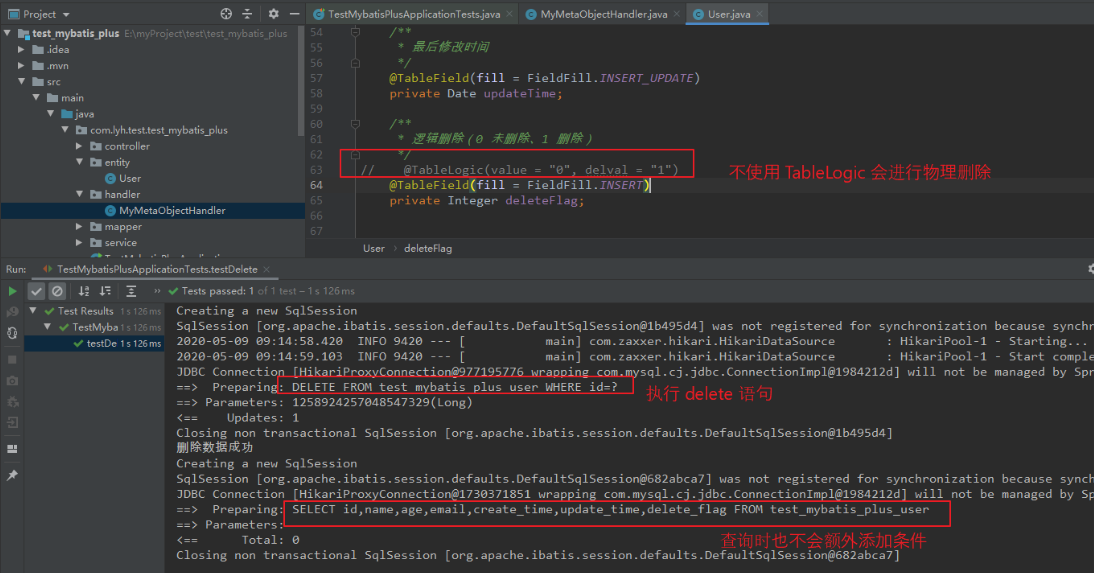Toggle show ignored tests icon
The image size is (1094, 573).
tap(57, 291)
